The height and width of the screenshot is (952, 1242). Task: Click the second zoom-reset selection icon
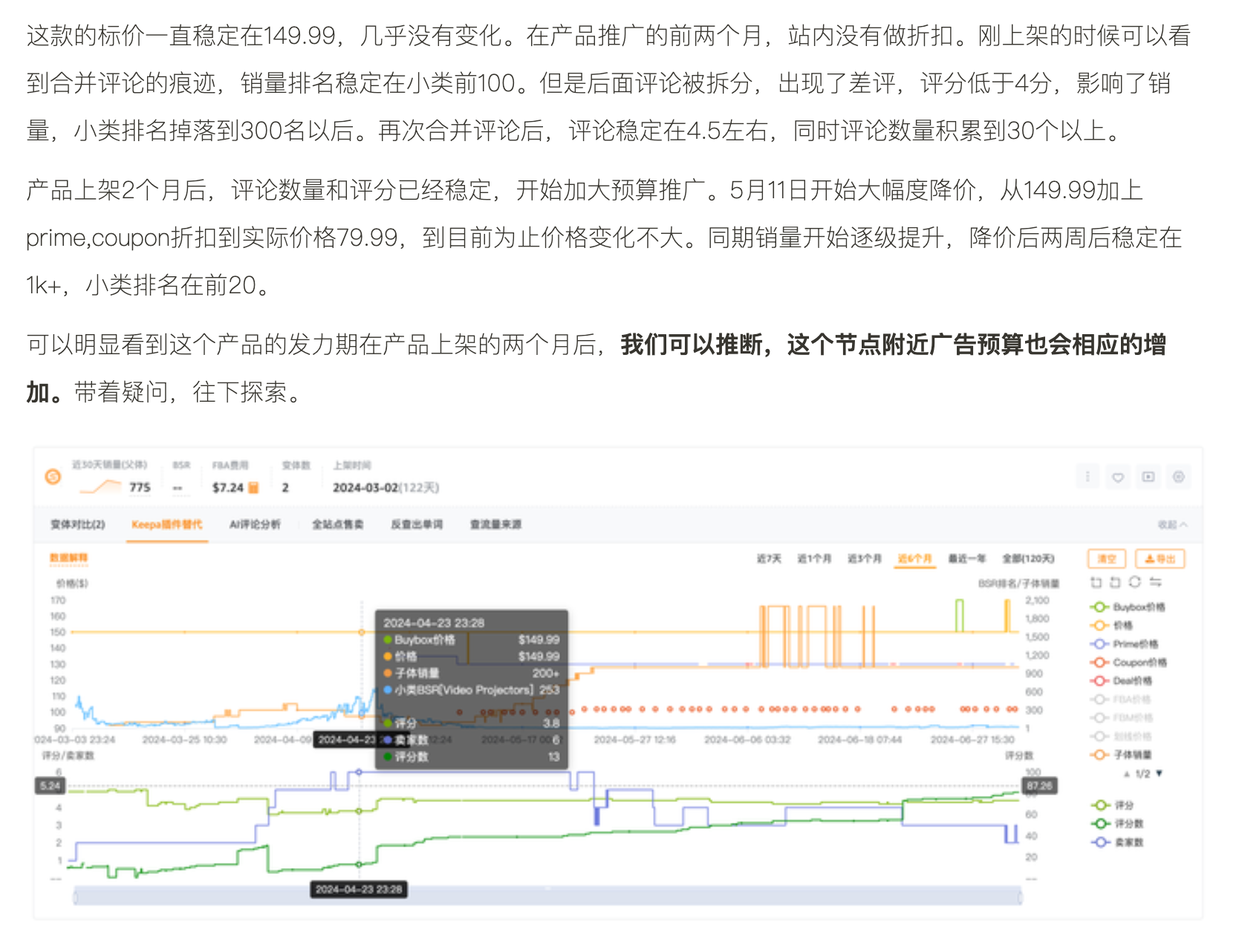point(1115,582)
